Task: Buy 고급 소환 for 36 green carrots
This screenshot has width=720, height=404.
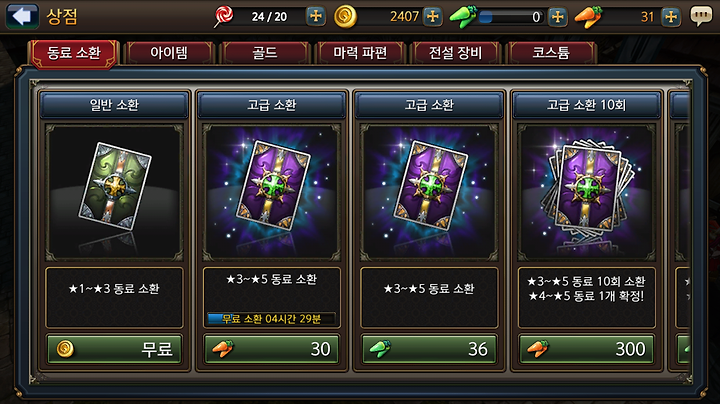Action: 429,349
